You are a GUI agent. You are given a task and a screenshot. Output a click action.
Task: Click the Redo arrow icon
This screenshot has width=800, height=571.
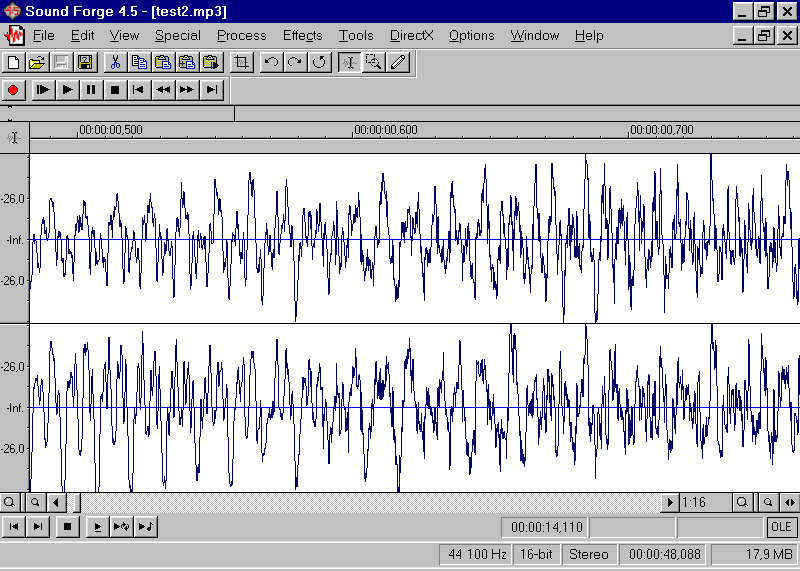(x=295, y=62)
